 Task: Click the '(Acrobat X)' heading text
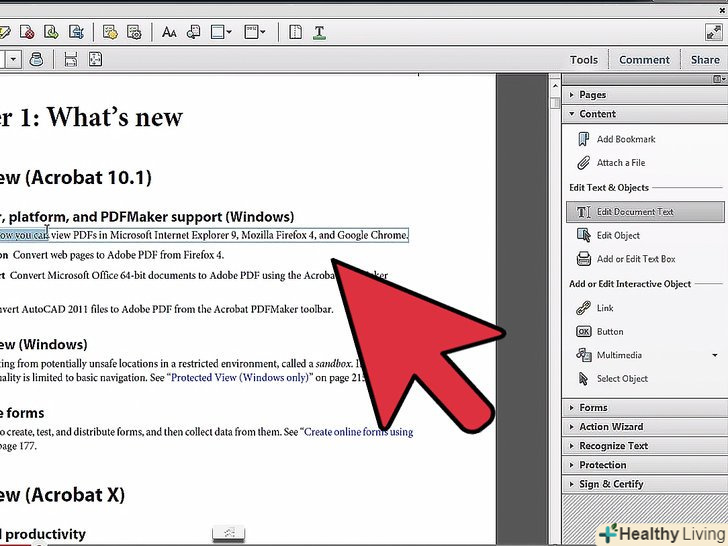coord(75,495)
